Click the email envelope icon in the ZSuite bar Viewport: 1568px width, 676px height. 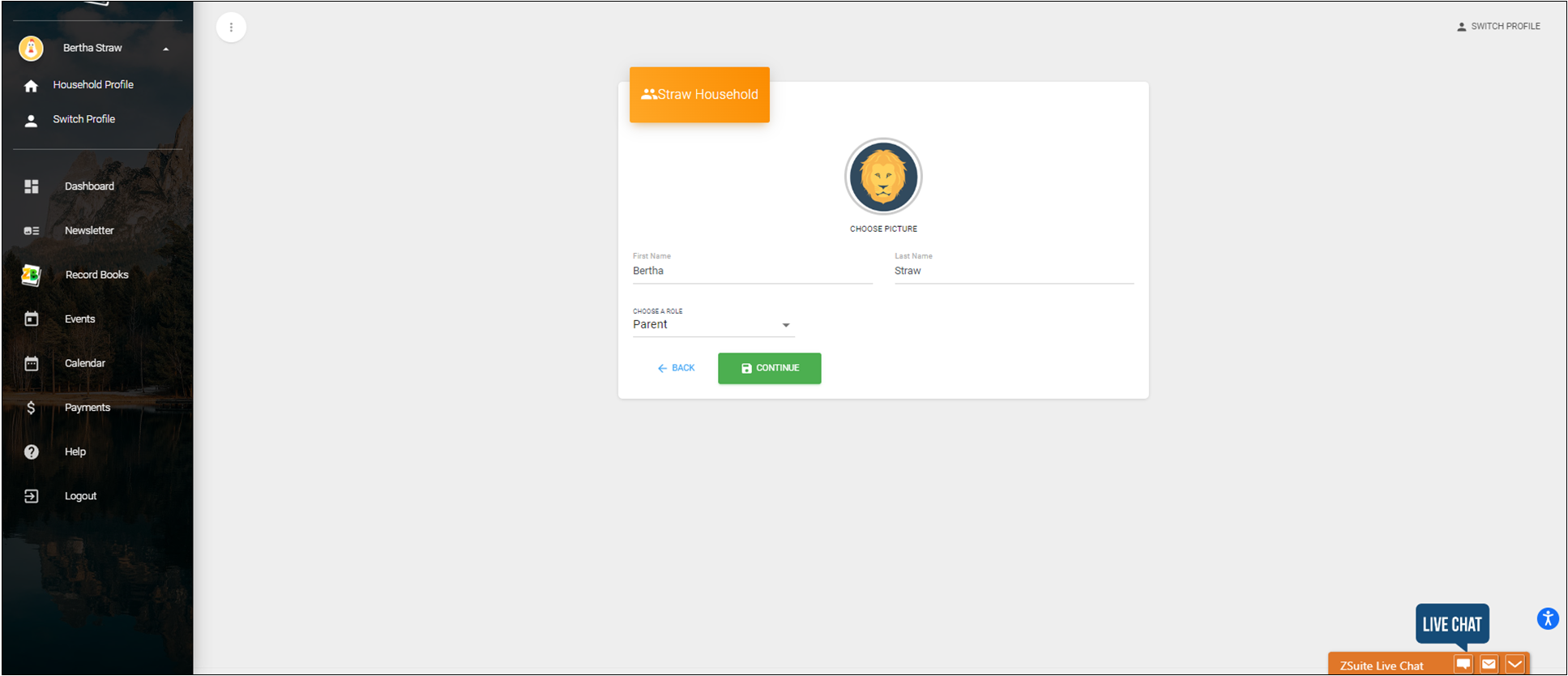point(1489,665)
